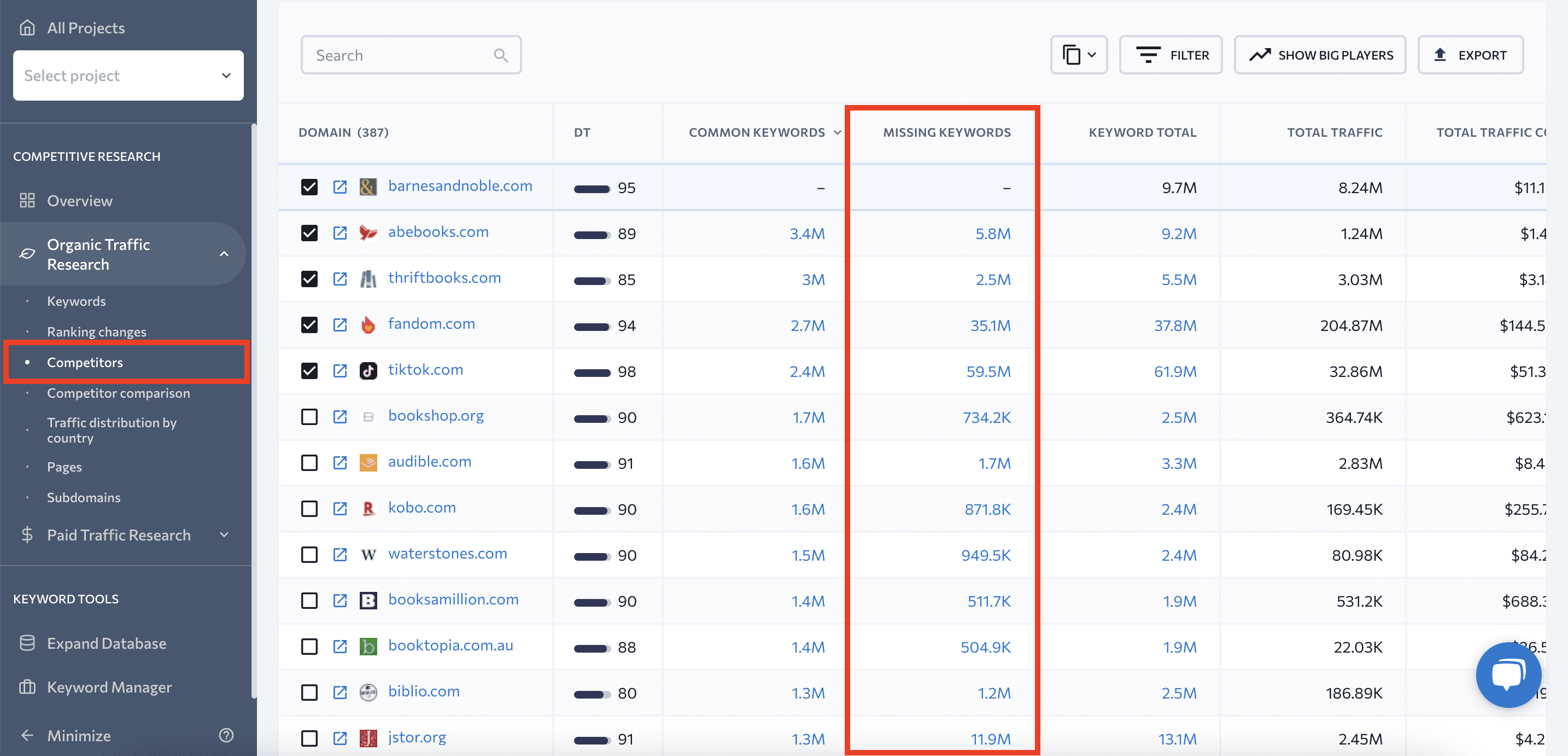Click the Expand Database icon
This screenshot has width=1568, height=756.
point(27,643)
